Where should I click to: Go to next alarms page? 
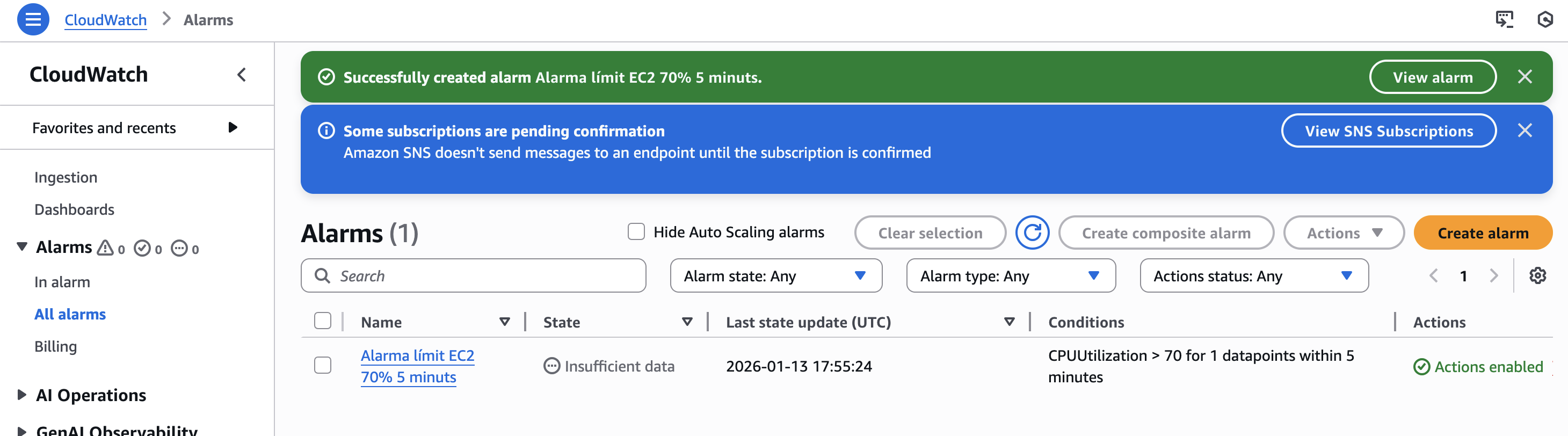click(1494, 276)
